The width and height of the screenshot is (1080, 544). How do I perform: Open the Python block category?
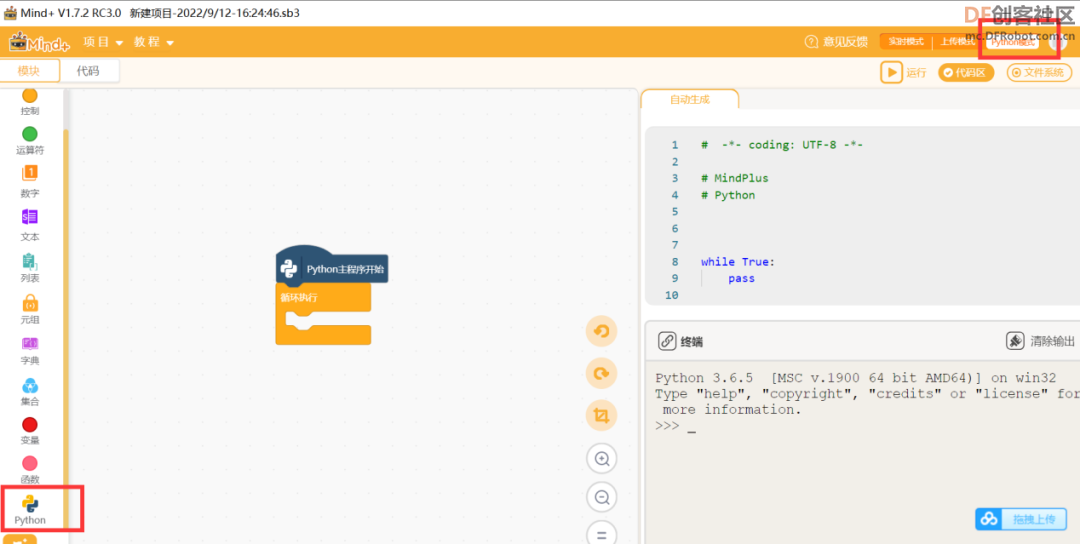pos(30,510)
